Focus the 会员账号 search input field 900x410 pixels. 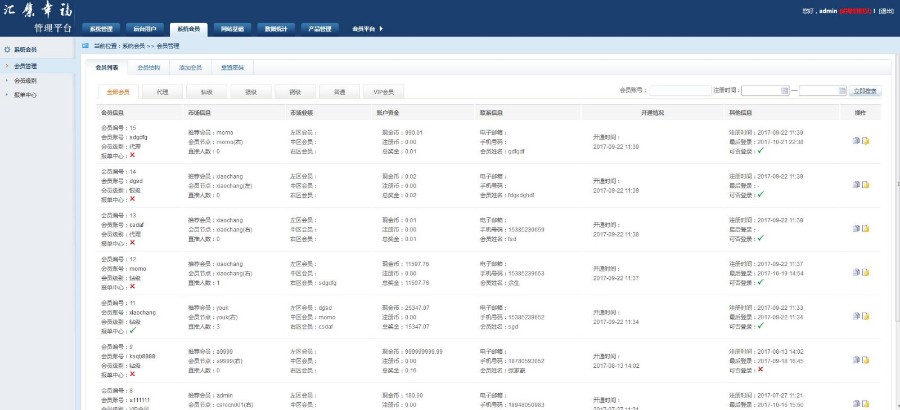[x=680, y=91]
